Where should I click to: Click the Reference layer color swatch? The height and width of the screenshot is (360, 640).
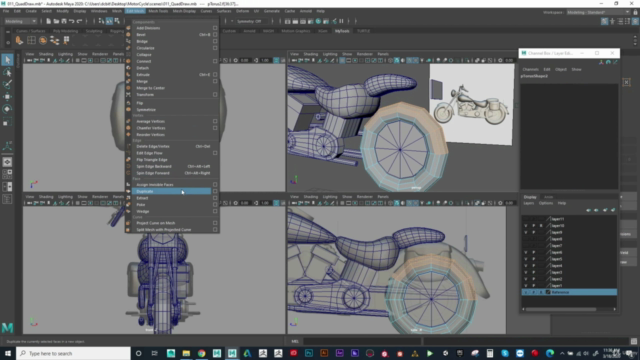[548, 292]
